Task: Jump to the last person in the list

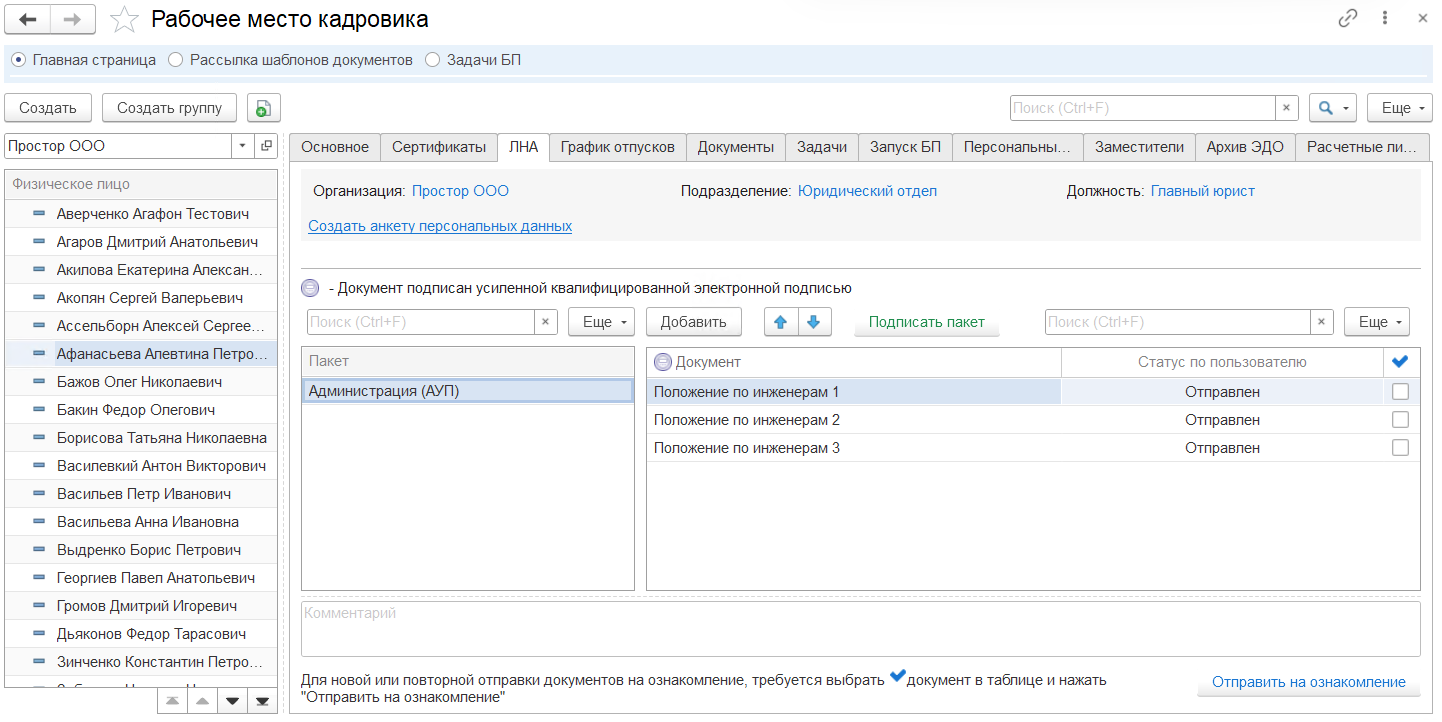Action: pos(263,700)
